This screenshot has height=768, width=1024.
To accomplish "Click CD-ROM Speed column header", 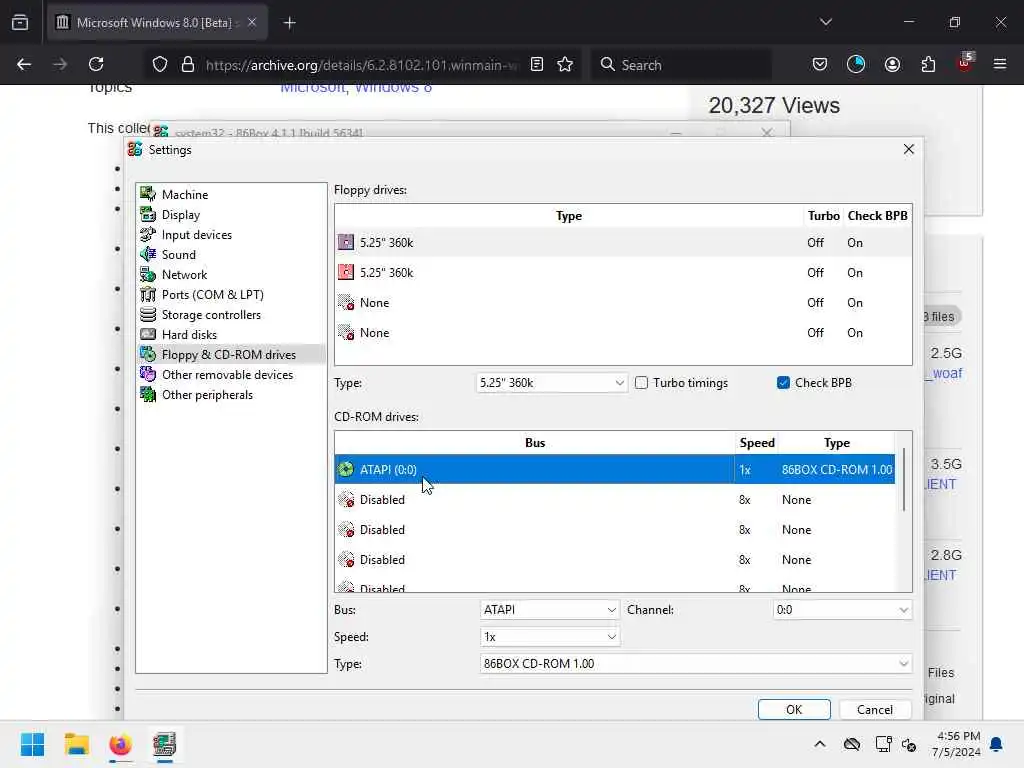I will [x=757, y=443].
